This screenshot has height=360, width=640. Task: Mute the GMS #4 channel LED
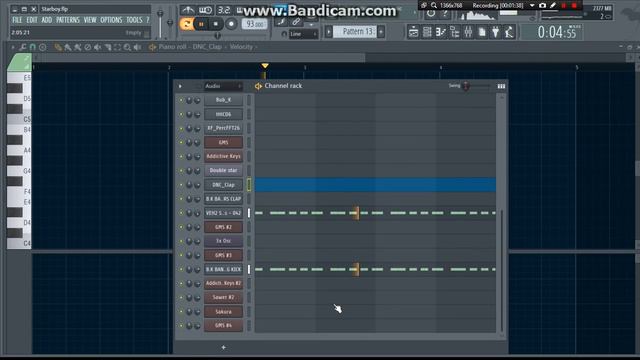pyautogui.click(x=181, y=326)
